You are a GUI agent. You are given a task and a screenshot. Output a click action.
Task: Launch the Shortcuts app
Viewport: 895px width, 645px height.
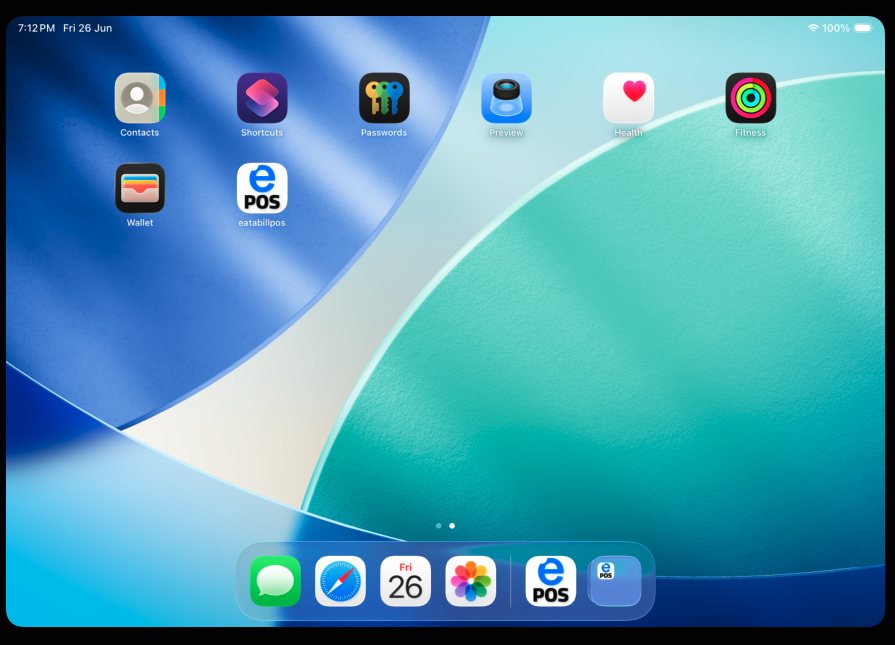coord(262,98)
